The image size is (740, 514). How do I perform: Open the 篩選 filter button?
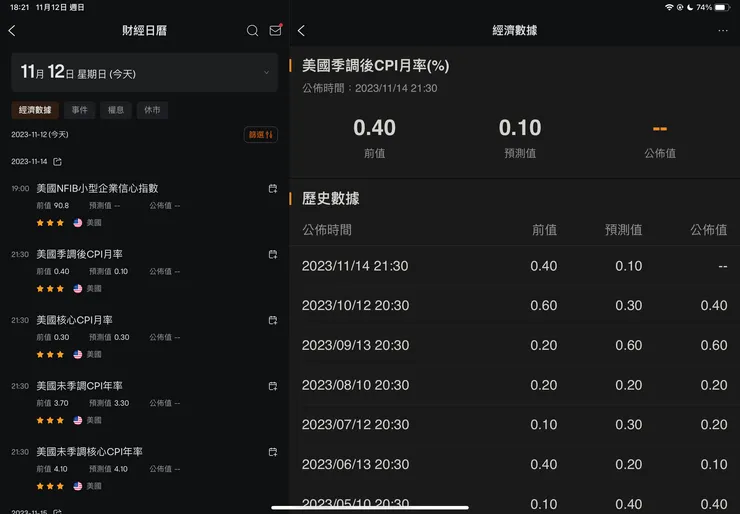pyautogui.click(x=261, y=135)
